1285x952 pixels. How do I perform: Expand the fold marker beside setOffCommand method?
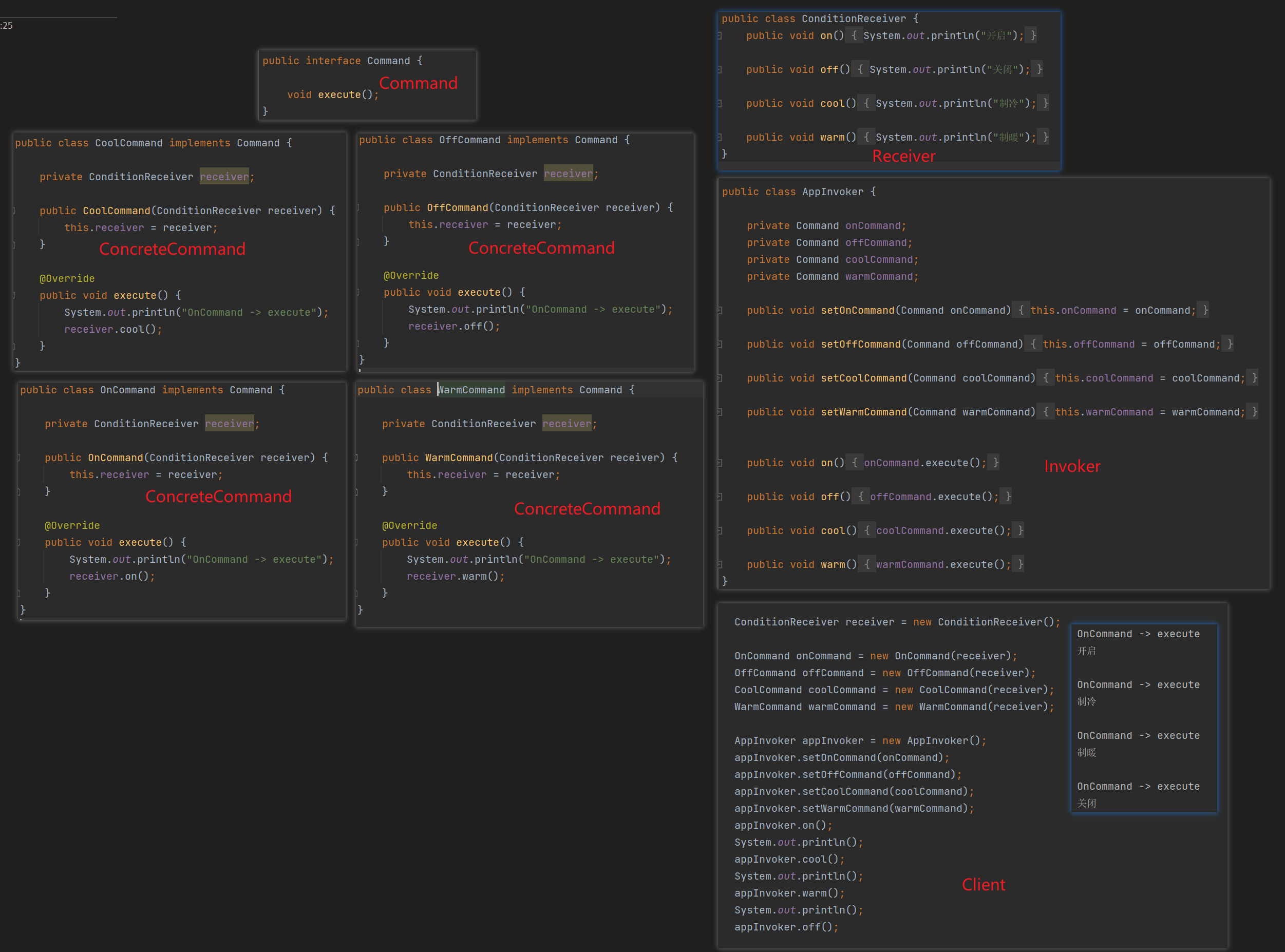[x=720, y=345]
